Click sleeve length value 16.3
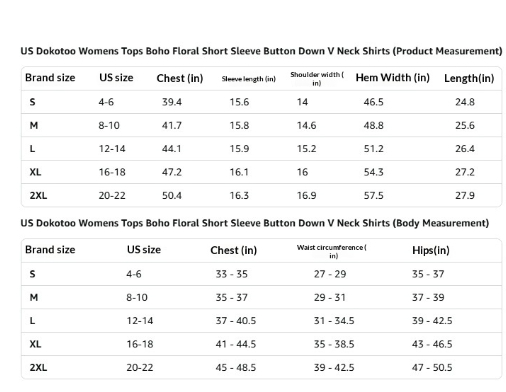This screenshot has height=392, width=506. tap(239, 196)
